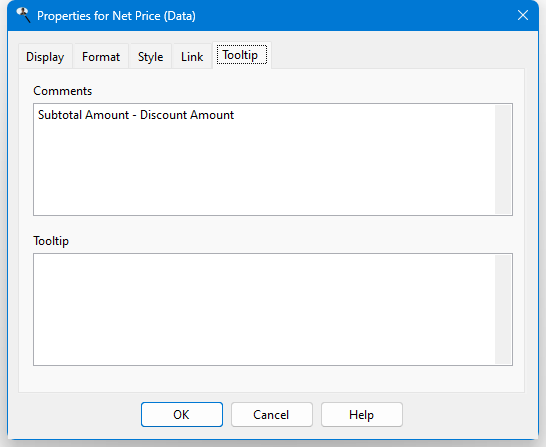Click the Tooltip box vertical scrollbar
Viewport: 546px width, 447px height.
click(503, 309)
